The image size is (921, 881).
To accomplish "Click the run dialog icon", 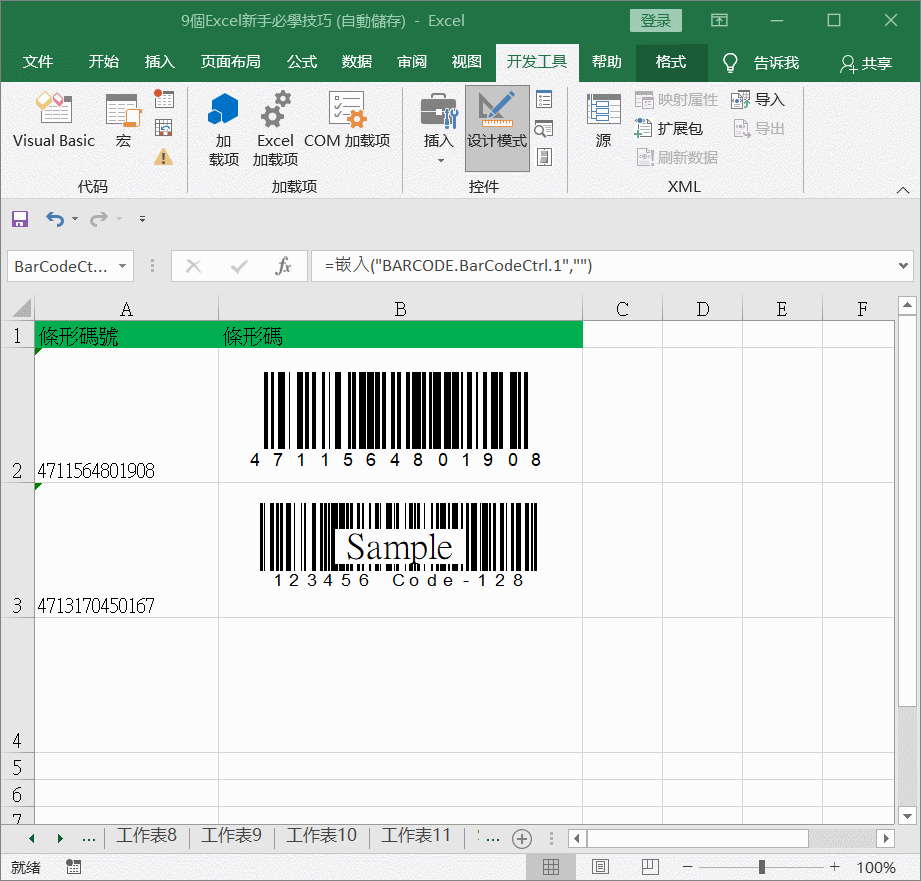I will pyautogui.click(x=544, y=157).
